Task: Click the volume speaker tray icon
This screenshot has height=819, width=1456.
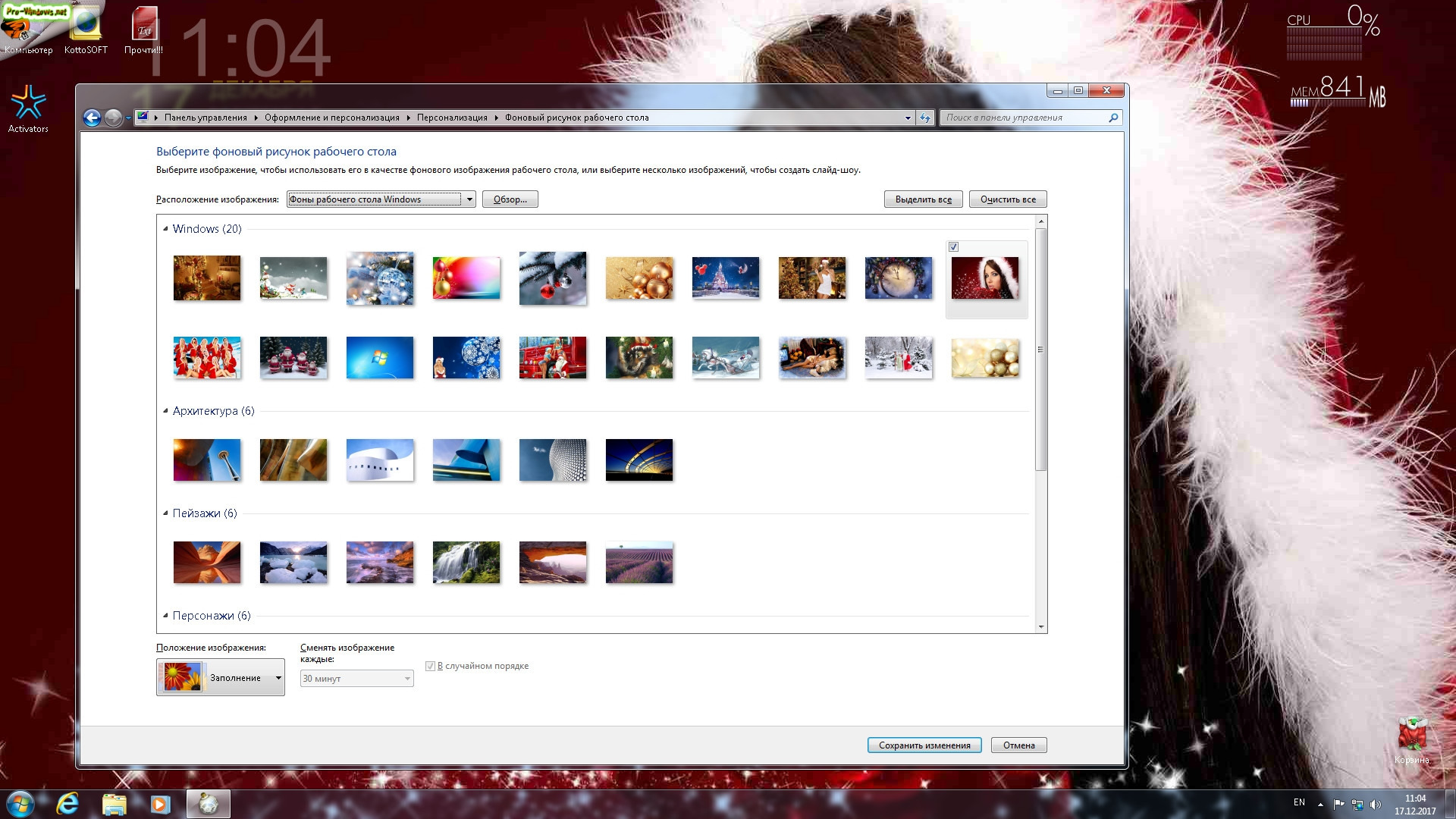Action: coord(1376,804)
